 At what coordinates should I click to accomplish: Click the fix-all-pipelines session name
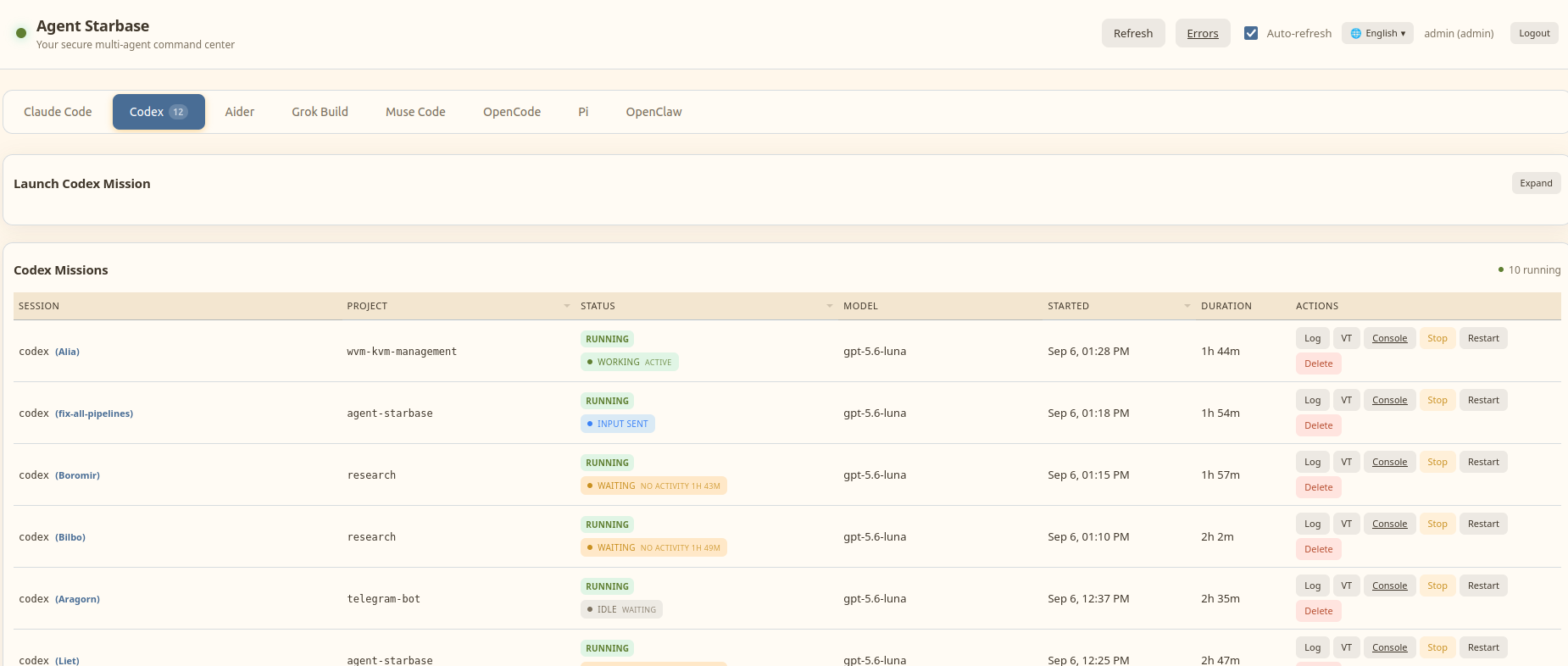point(94,413)
